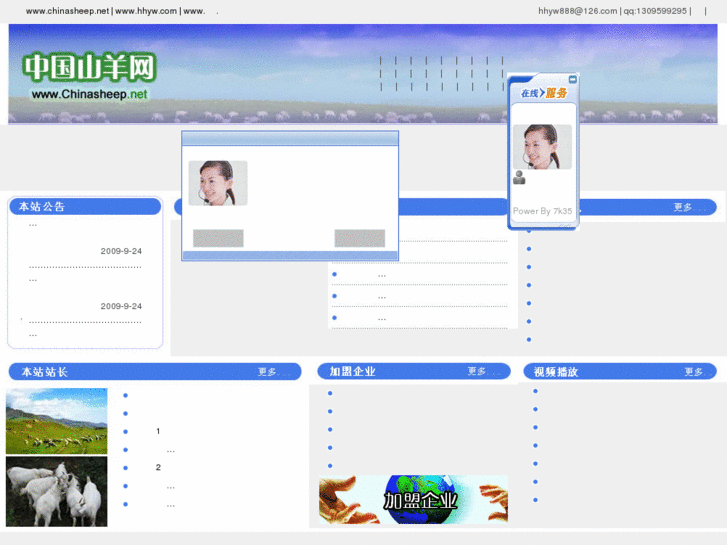
Task: Click last bullet in 视频播放 list
Action: [536, 500]
